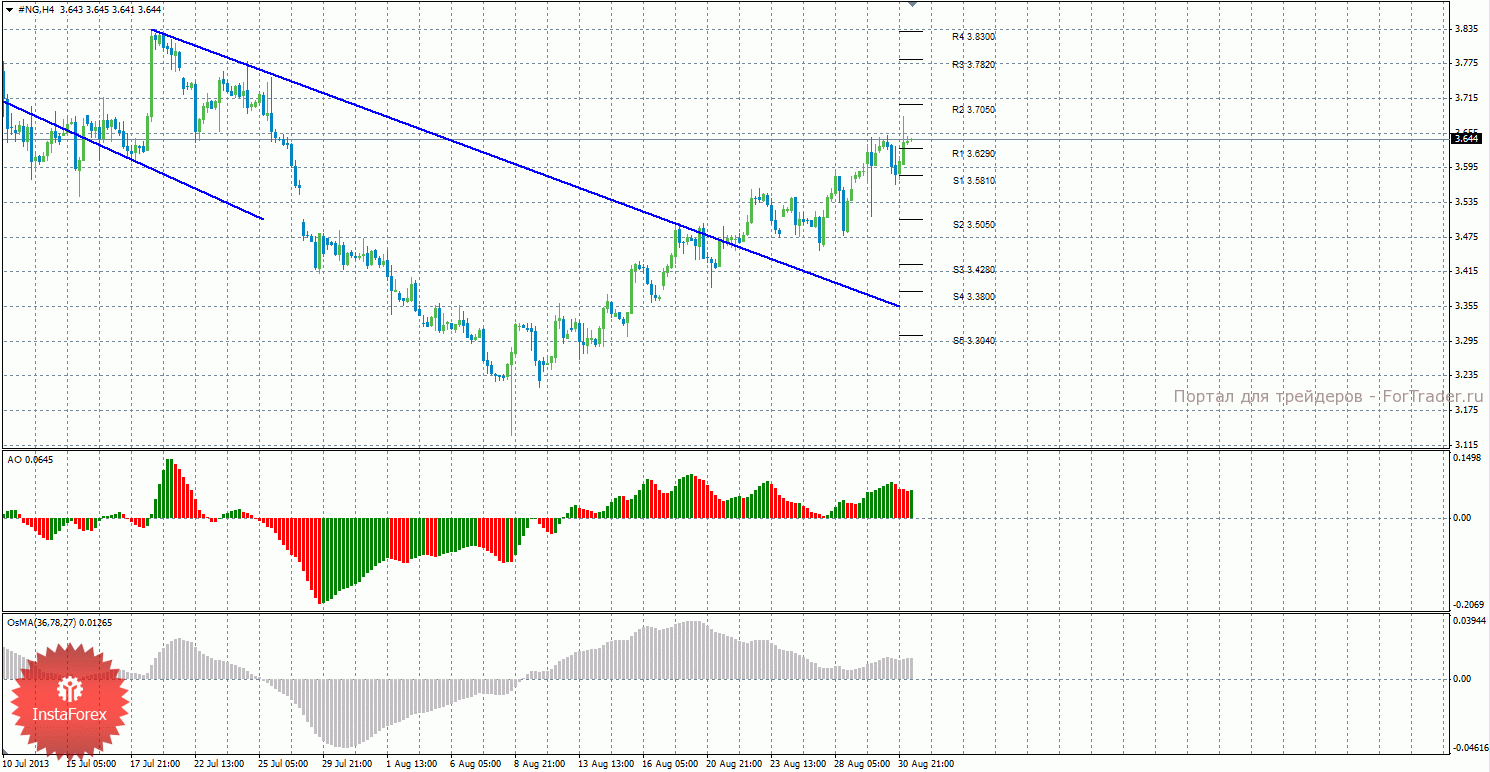Viewport: 1490px width, 772px height.
Task: Click the -0.04616 value on OsMA scale
Action: point(1469,748)
